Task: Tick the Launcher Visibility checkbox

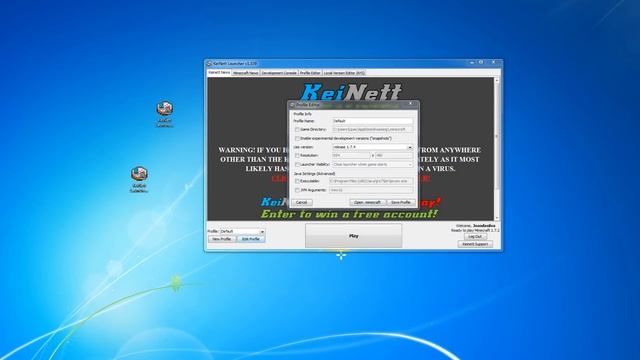Action: tap(297, 164)
